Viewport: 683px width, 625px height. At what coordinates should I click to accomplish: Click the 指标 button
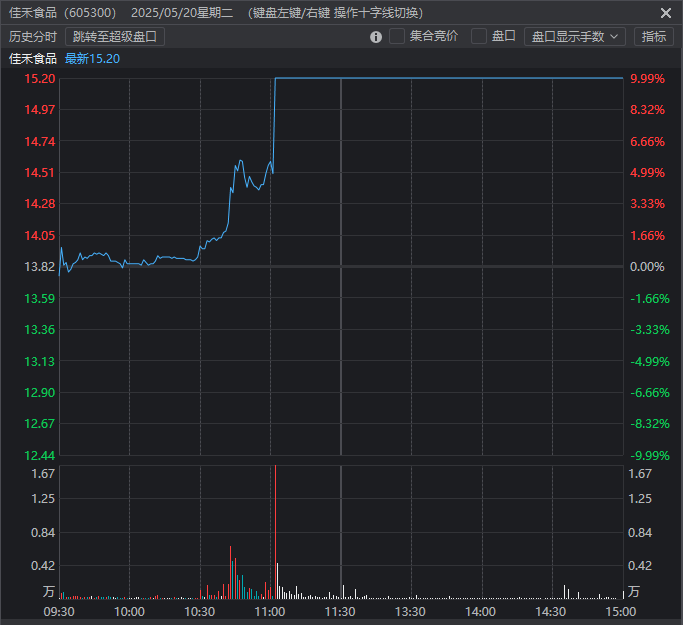coord(653,36)
